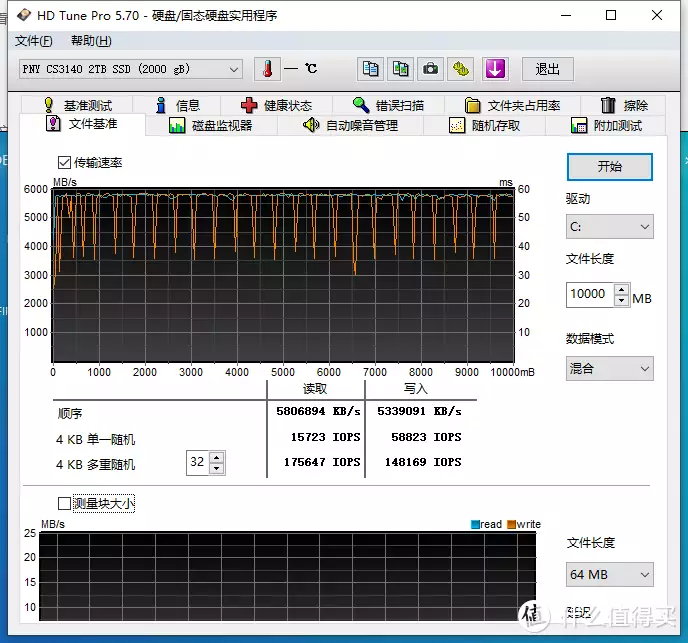Increase the queue depth 32 spinner
Screen dimensions: 688x643
[x=216, y=457]
